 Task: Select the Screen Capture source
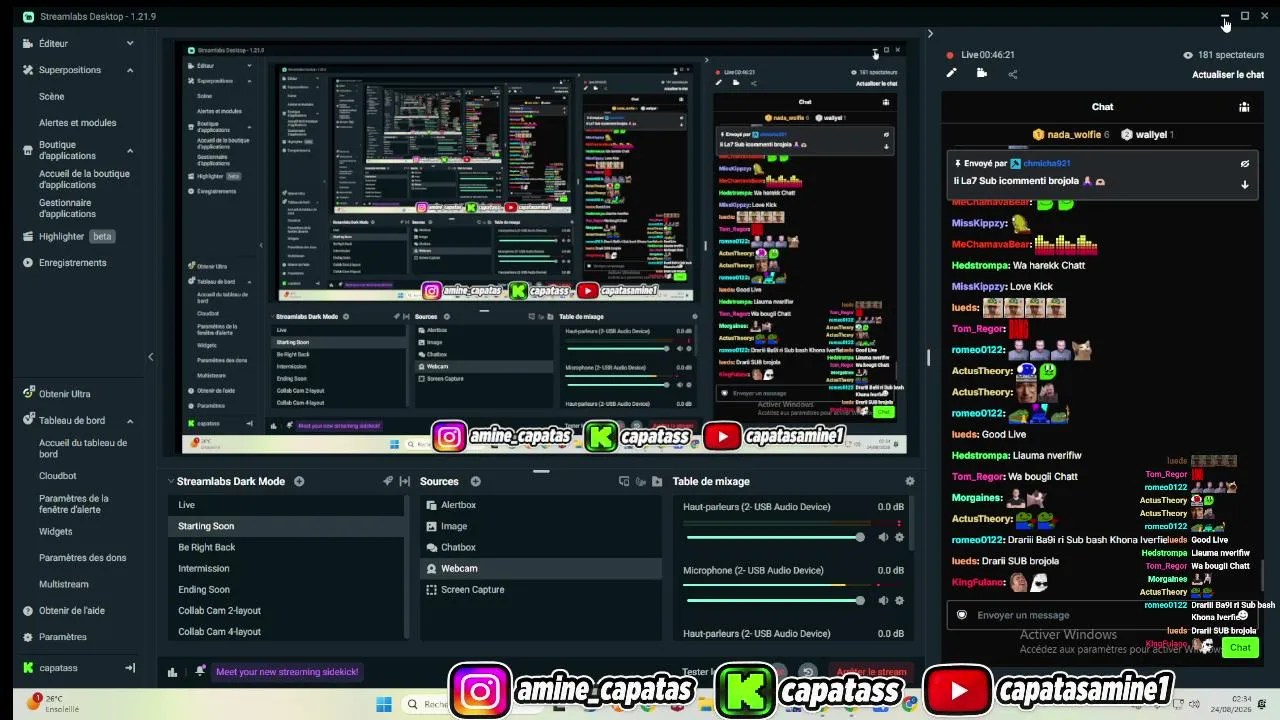[540, 590]
